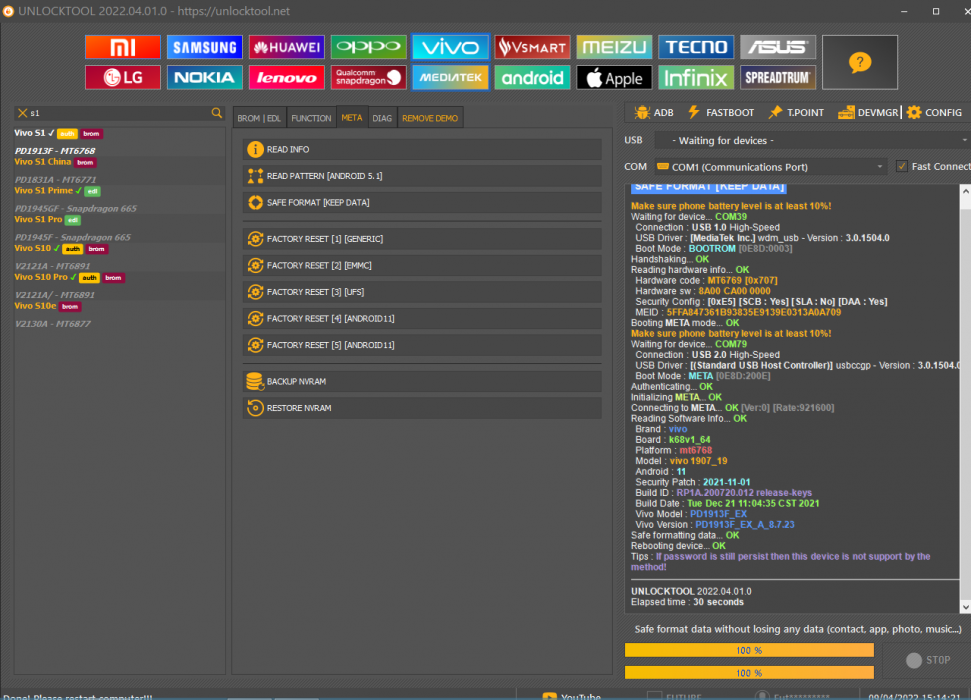Screen dimensions: 971x700
Task: Open the T.POINT test point viewer
Action: (x=796, y=112)
